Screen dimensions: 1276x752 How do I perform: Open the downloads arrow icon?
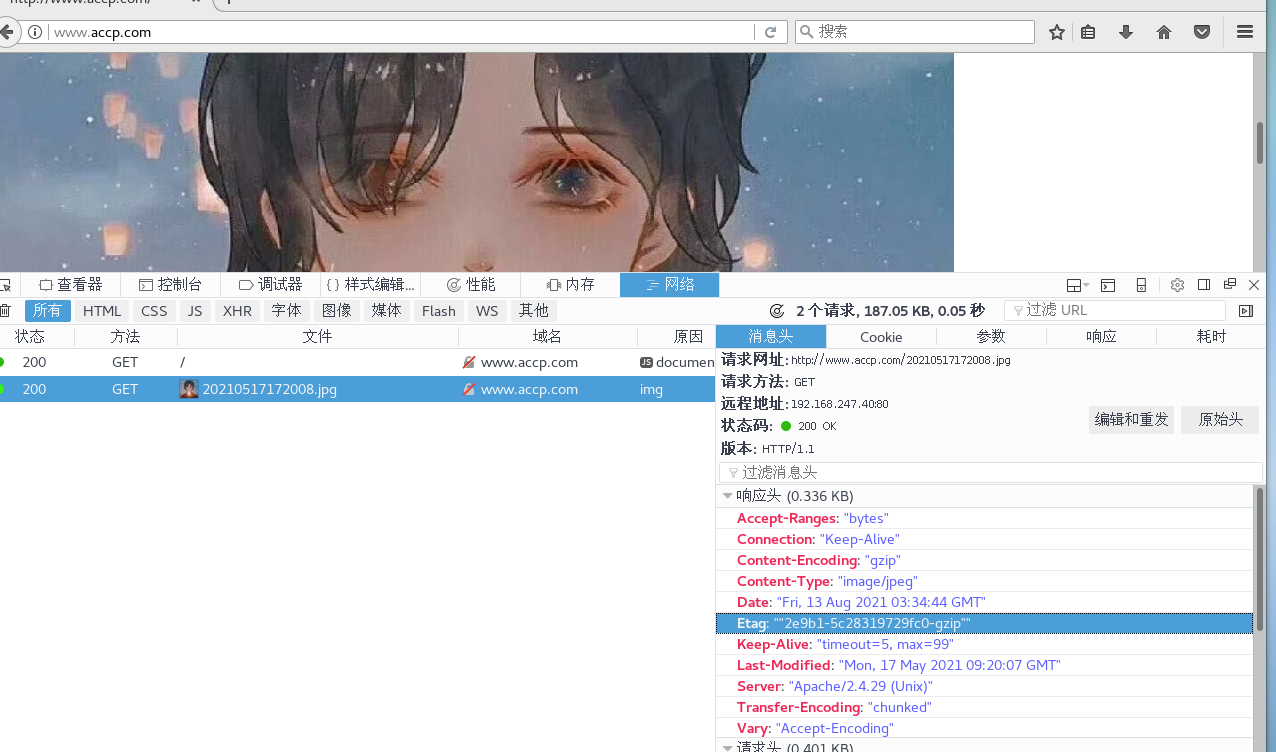point(1126,32)
